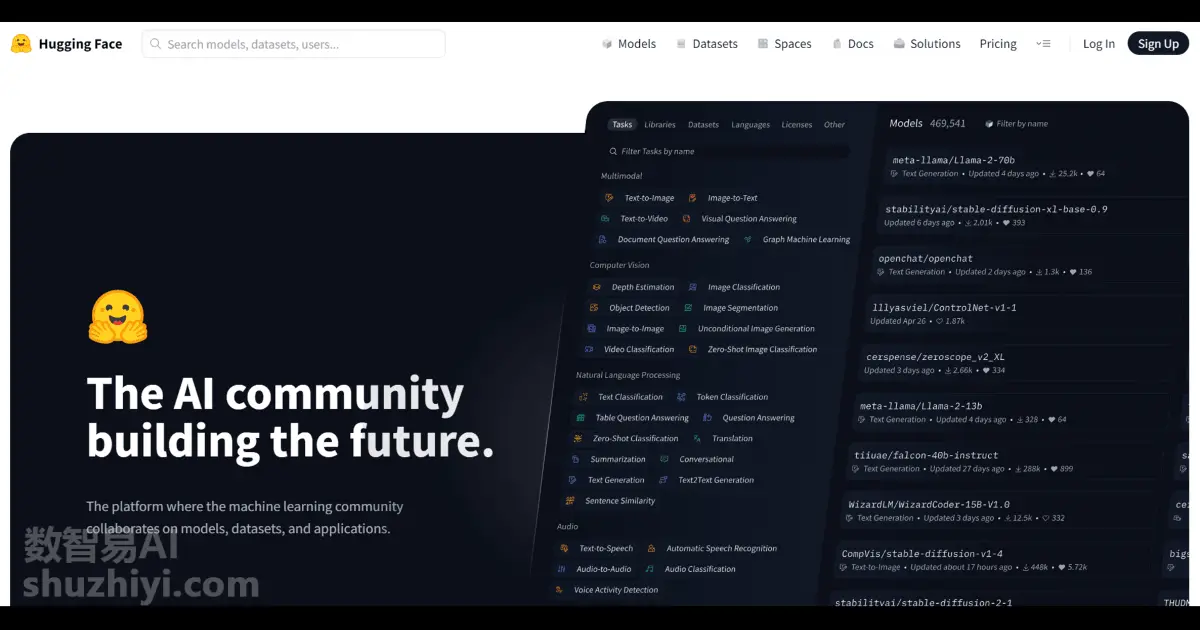Open Docs from the navbar
The width and height of the screenshot is (1200, 630).
[x=861, y=44]
